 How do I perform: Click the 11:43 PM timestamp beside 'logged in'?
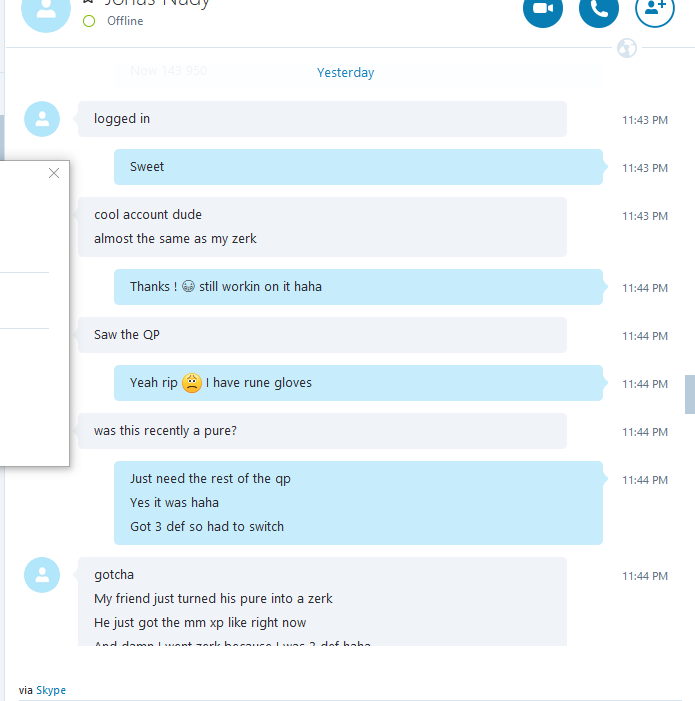[x=645, y=120]
